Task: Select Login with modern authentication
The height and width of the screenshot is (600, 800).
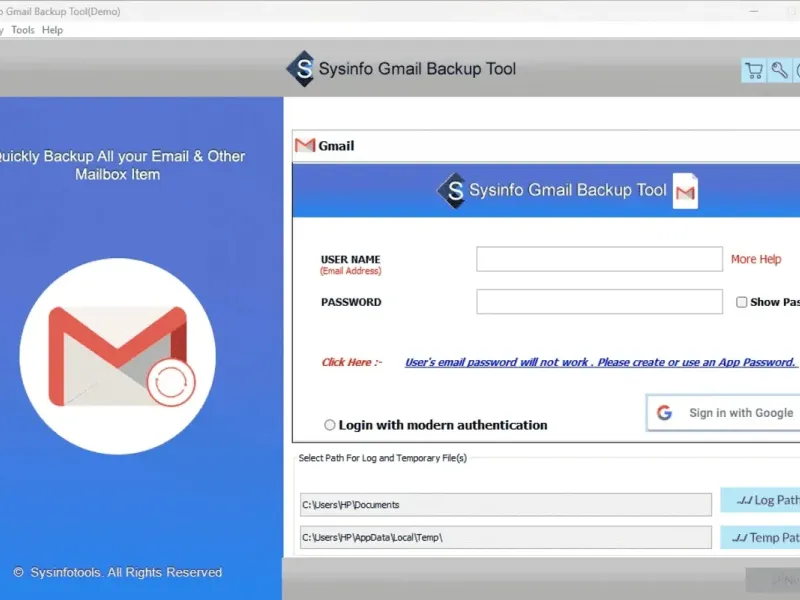Action: click(330, 425)
